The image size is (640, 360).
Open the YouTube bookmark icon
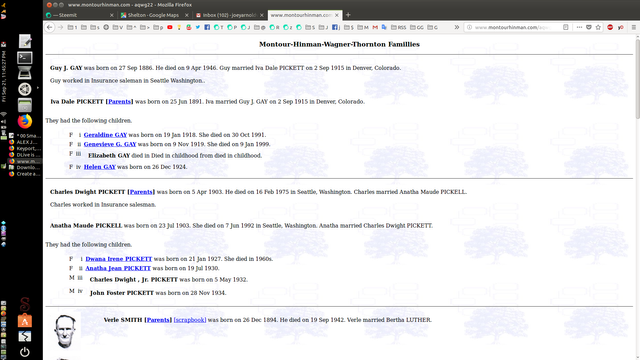tap(170, 27)
